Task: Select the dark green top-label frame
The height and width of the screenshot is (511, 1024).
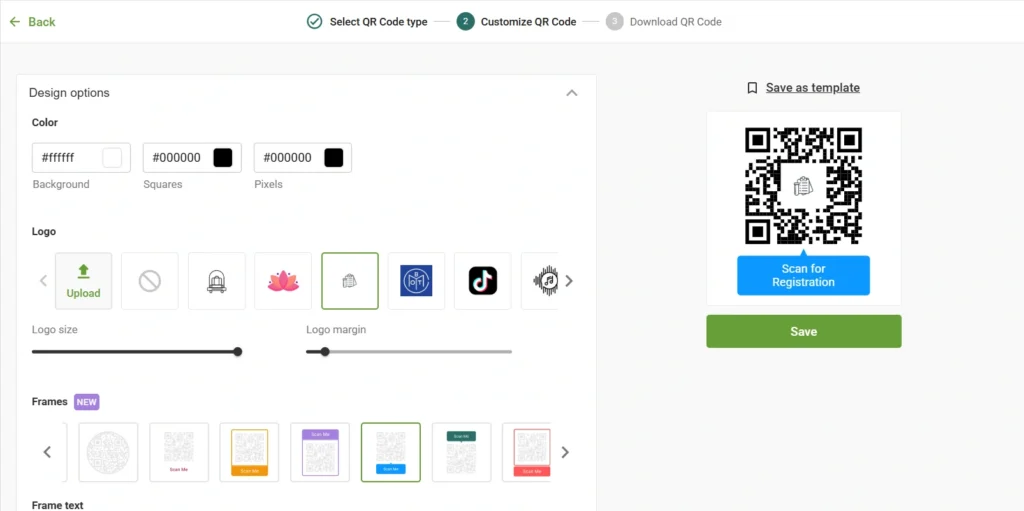Action: [x=462, y=452]
